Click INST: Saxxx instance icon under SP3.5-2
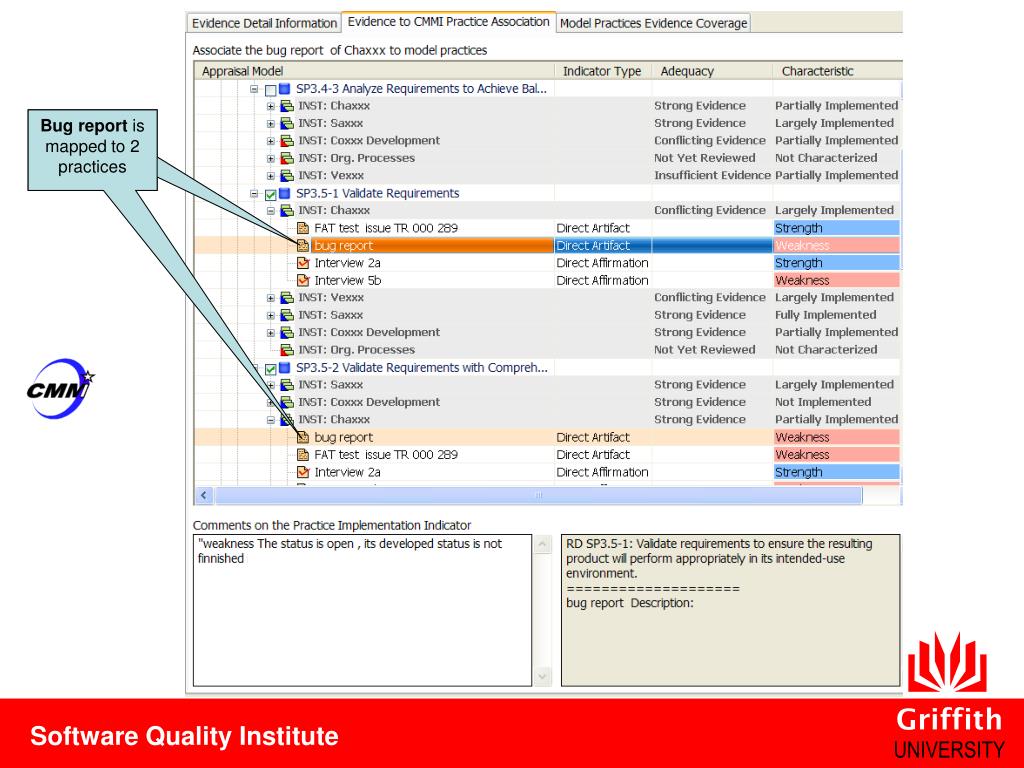Screen dimensions: 1024x768 click(287, 385)
